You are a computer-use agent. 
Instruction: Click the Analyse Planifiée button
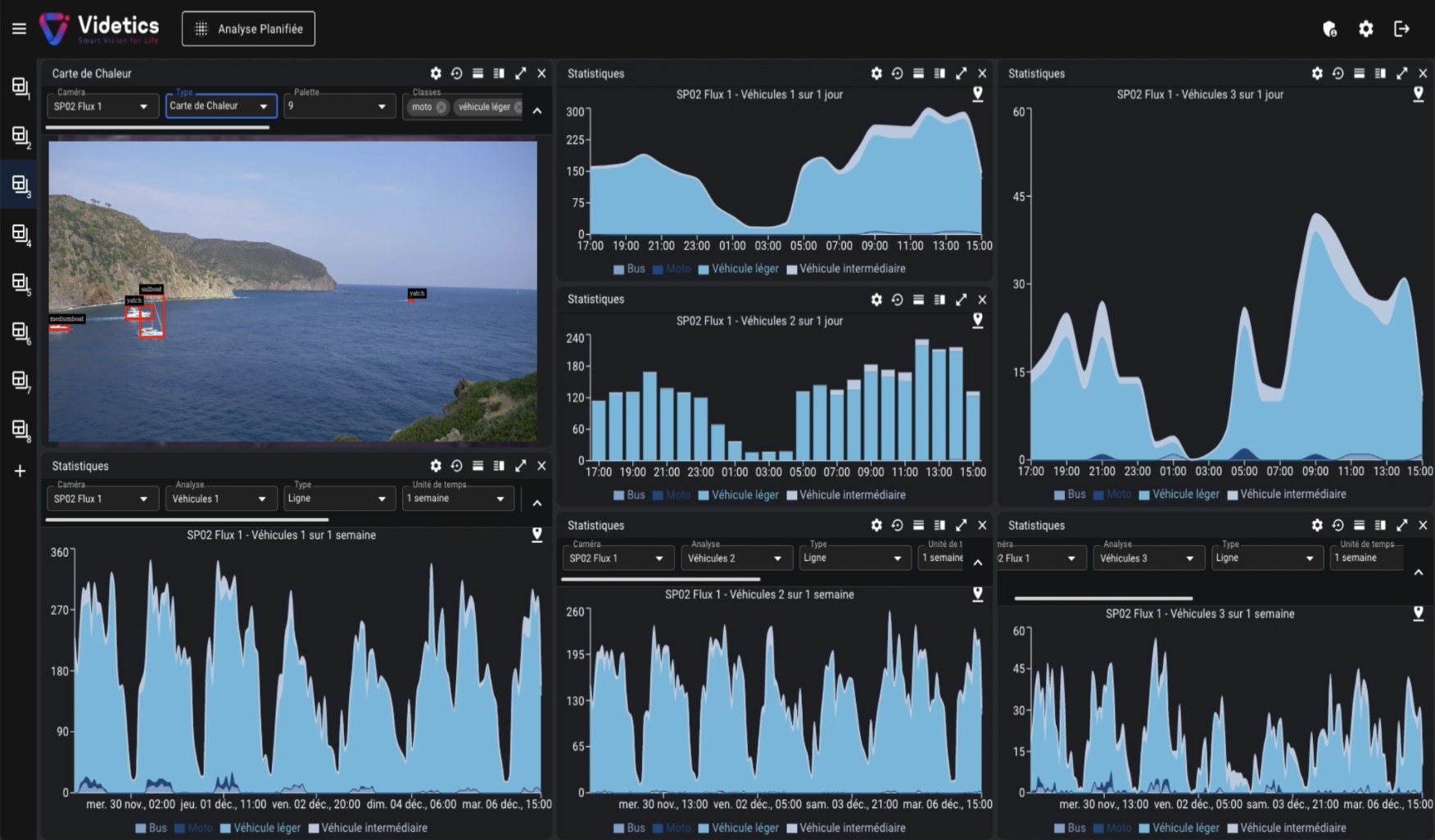248,29
